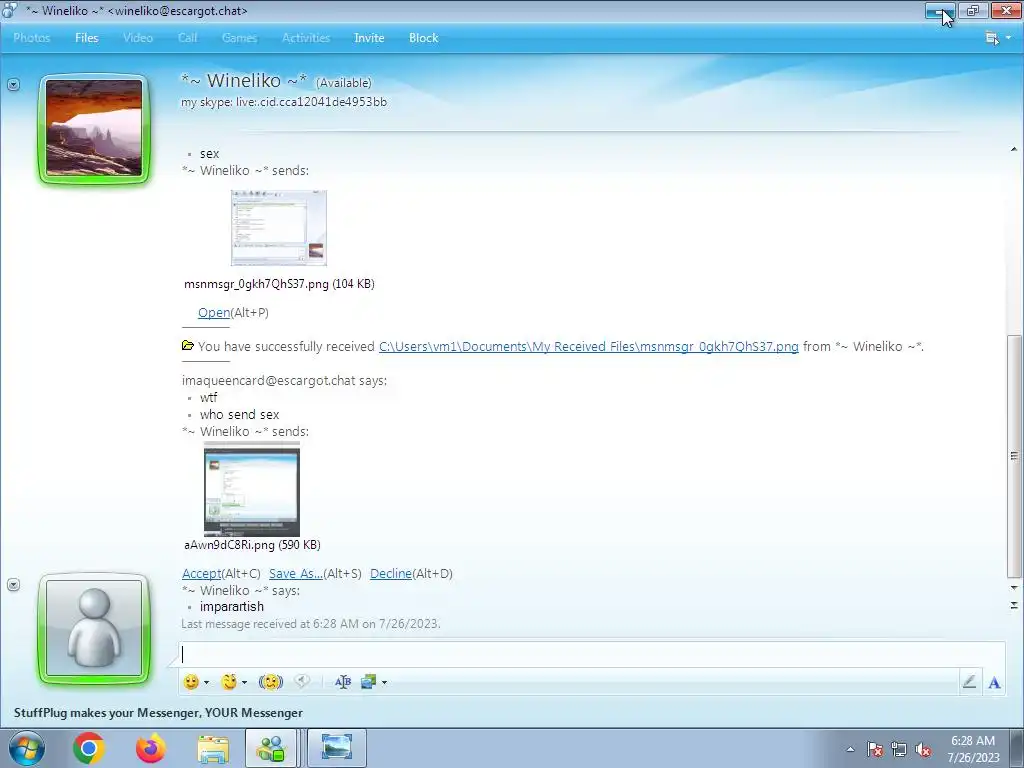
Task: Click the resize grip at scrollbar bottom
Action: 1014,605
